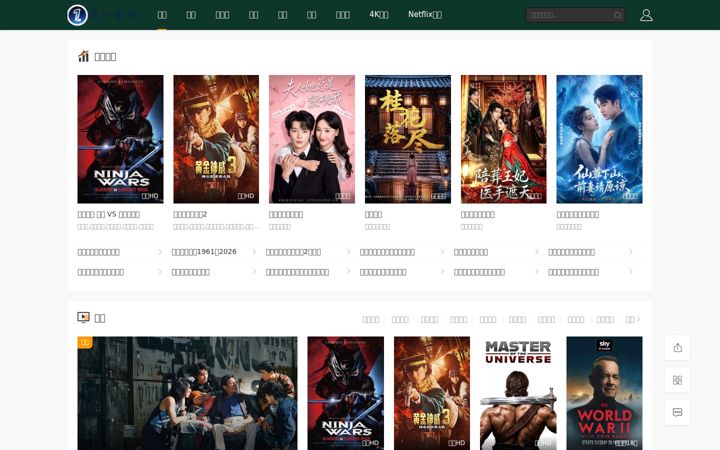Click the video screen play section icon
The width and height of the screenshot is (720, 450).
point(83,317)
